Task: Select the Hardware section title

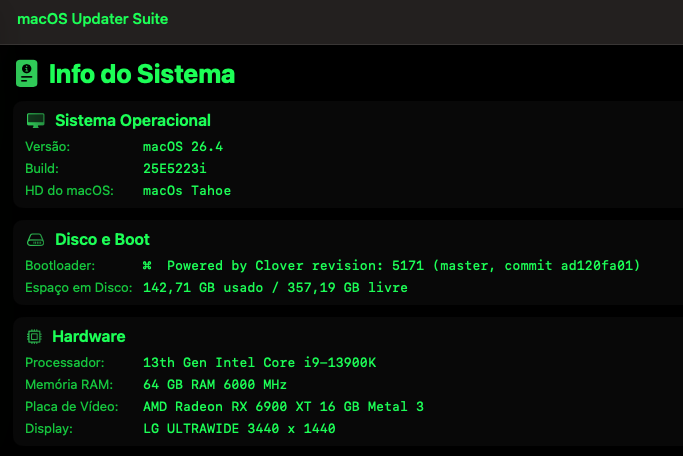Action: (89, 337)
